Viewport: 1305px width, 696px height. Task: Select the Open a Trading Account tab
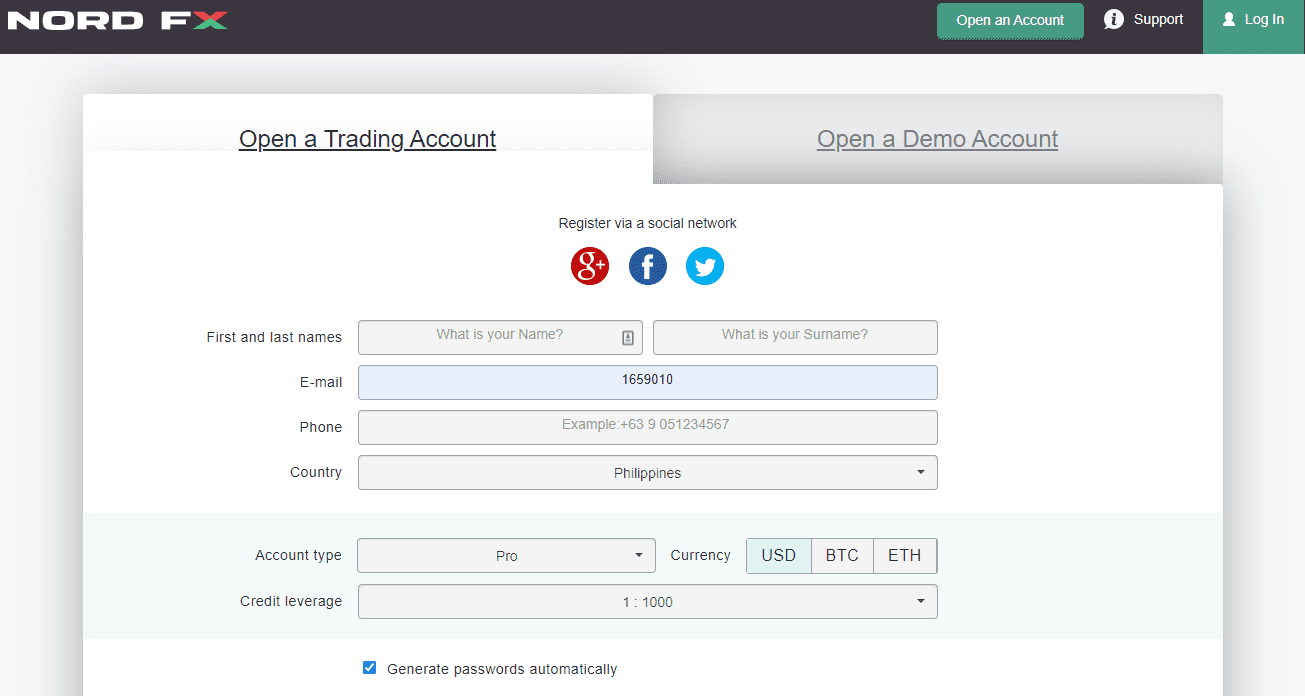367,139
